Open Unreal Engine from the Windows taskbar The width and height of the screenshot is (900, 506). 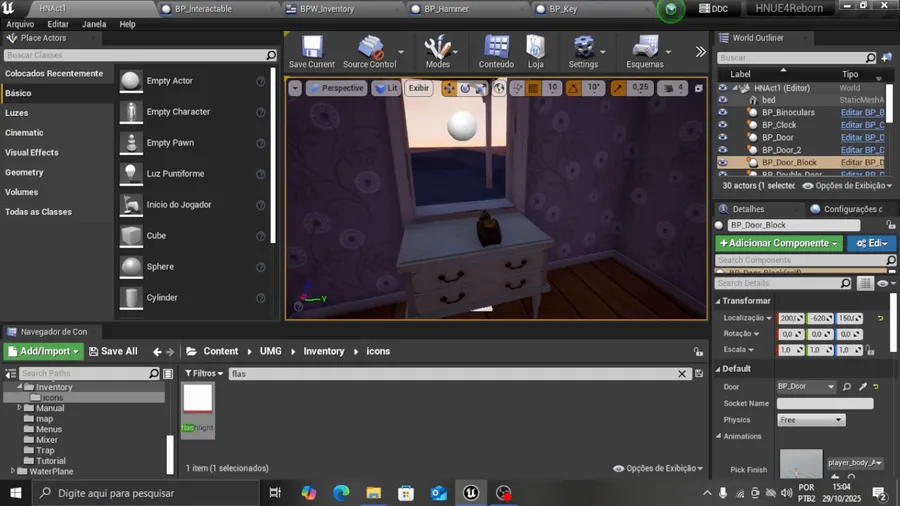tap(471, 493)
